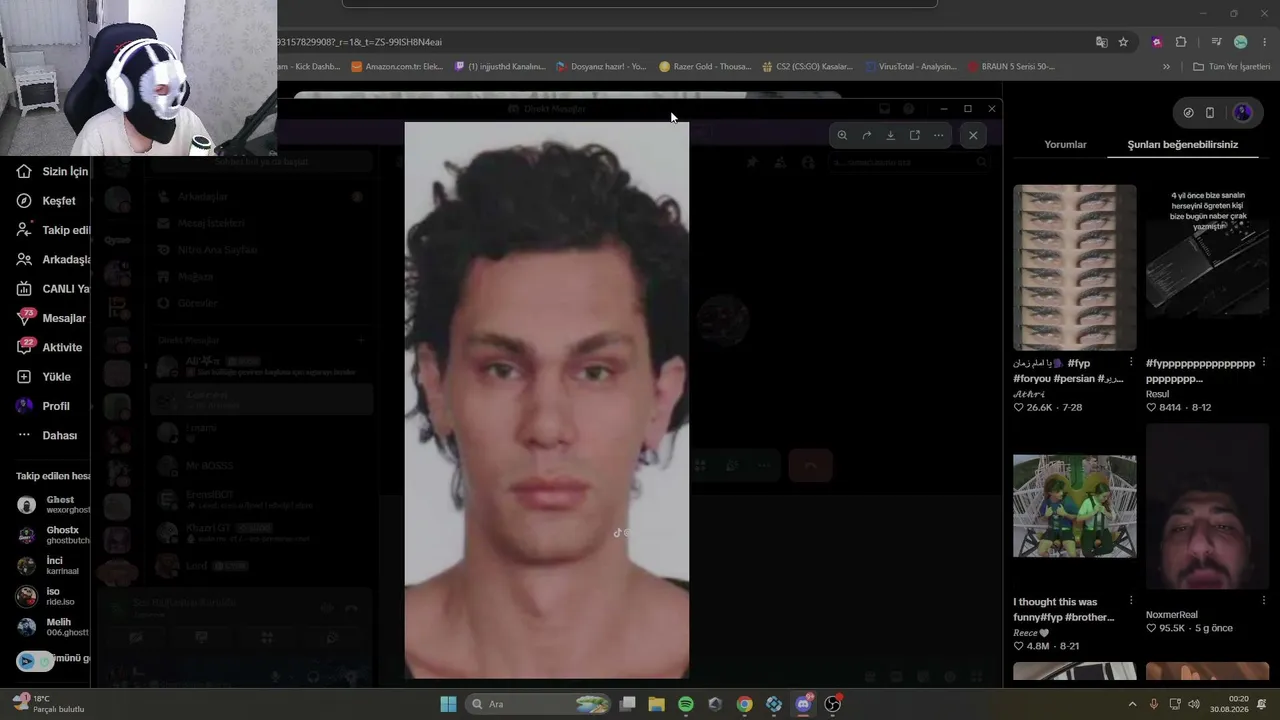Open Resul's #fyp video thumbnail
1280x720 pixels.
click(1207, 267)
